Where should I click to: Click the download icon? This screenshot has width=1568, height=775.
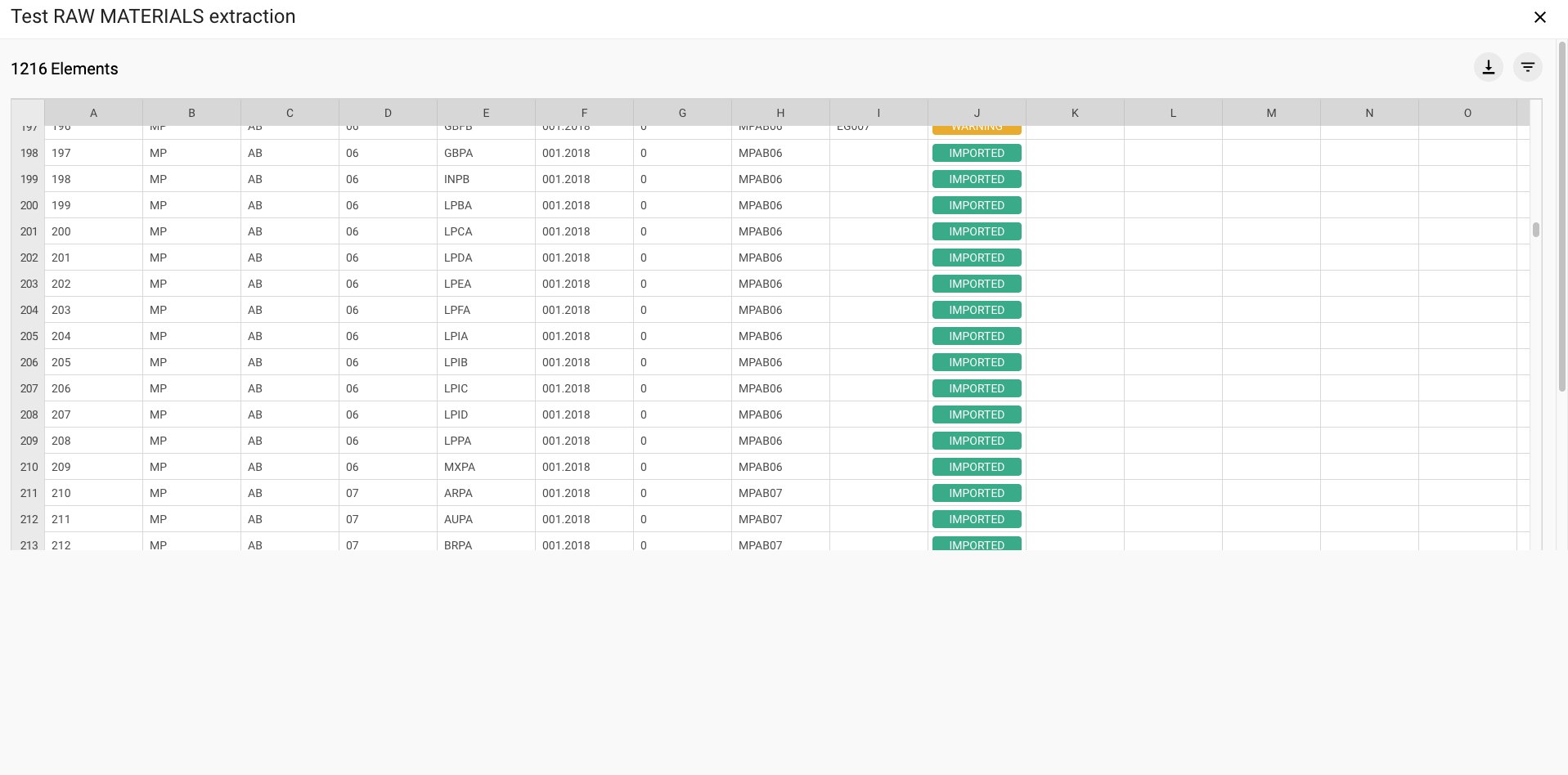coord(1488,68)
